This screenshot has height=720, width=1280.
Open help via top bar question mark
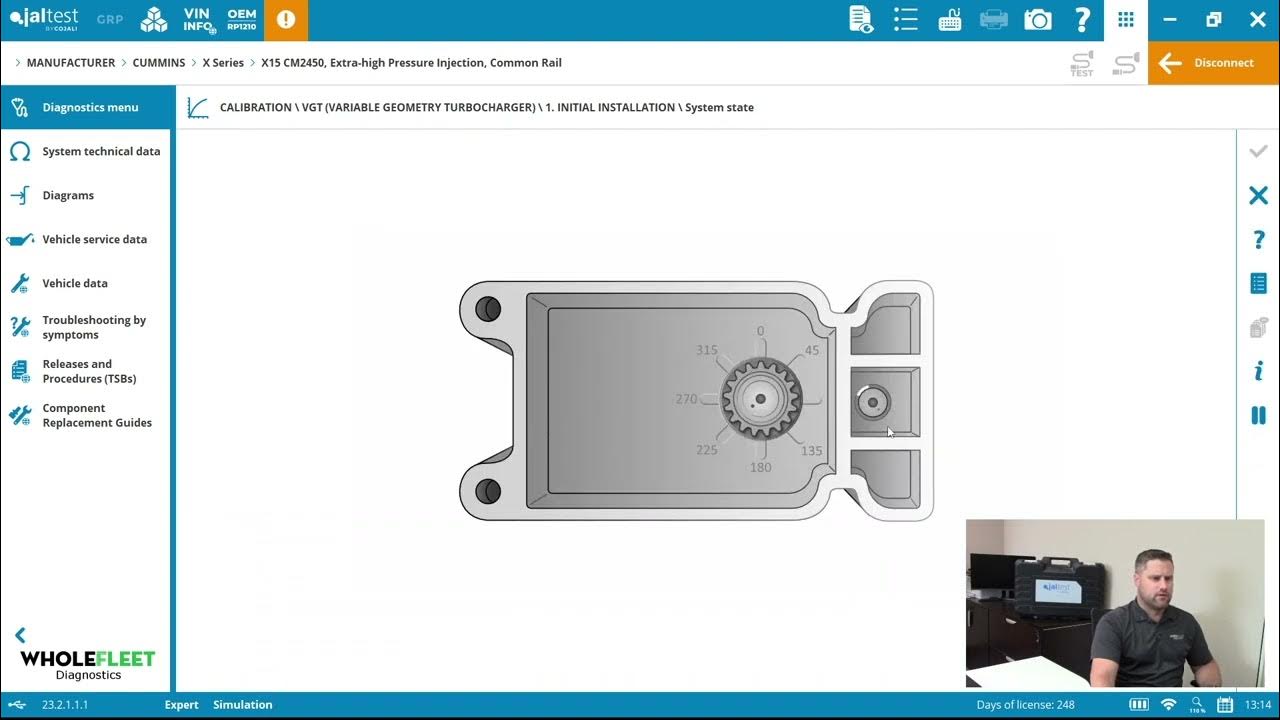(x=1082, y=20)
